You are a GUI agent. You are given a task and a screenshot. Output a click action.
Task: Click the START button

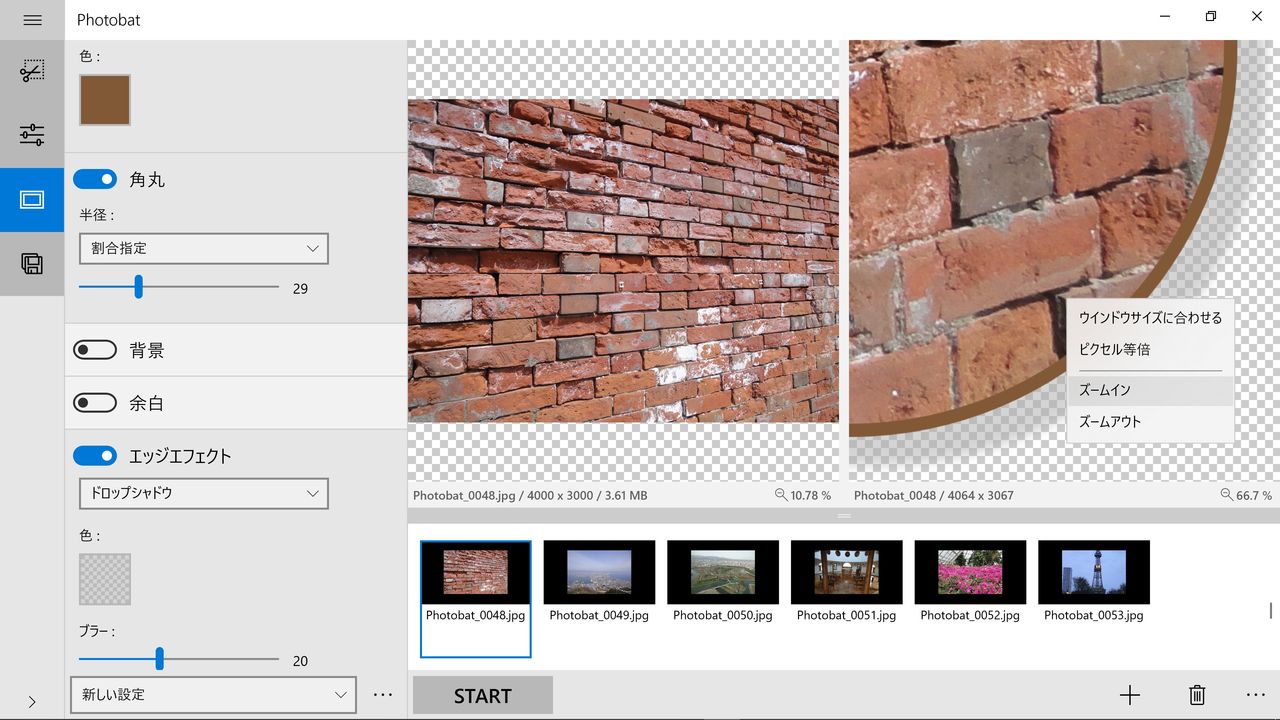pyautogui.click(x=483, y=696)
